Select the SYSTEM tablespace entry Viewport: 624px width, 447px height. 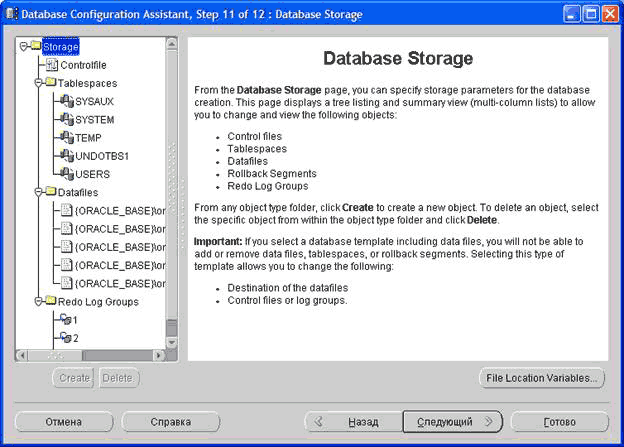pos(95,120)
